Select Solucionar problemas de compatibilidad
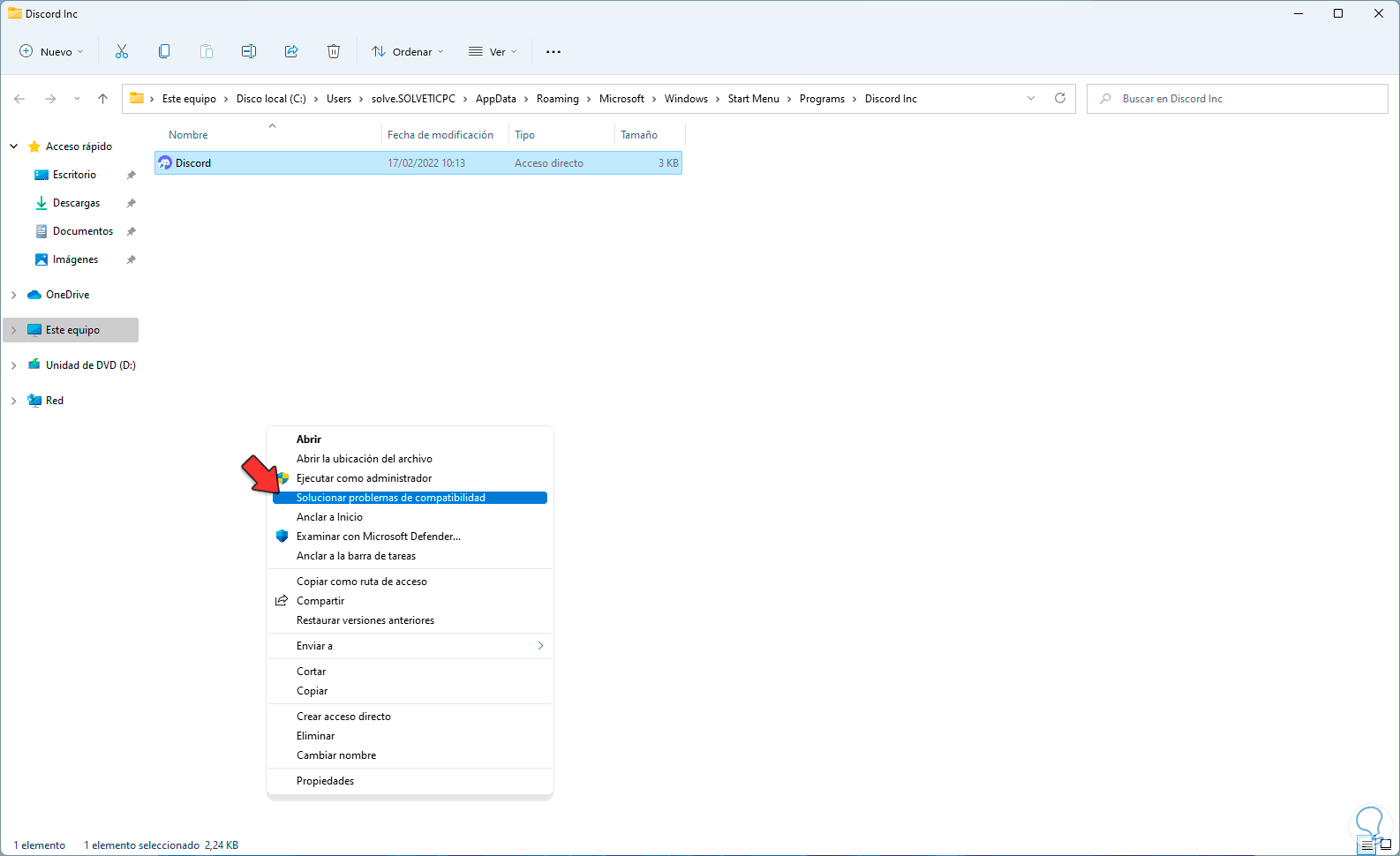Image resolution: width=1400 pixels, height=856 pixels. (410, 498)
